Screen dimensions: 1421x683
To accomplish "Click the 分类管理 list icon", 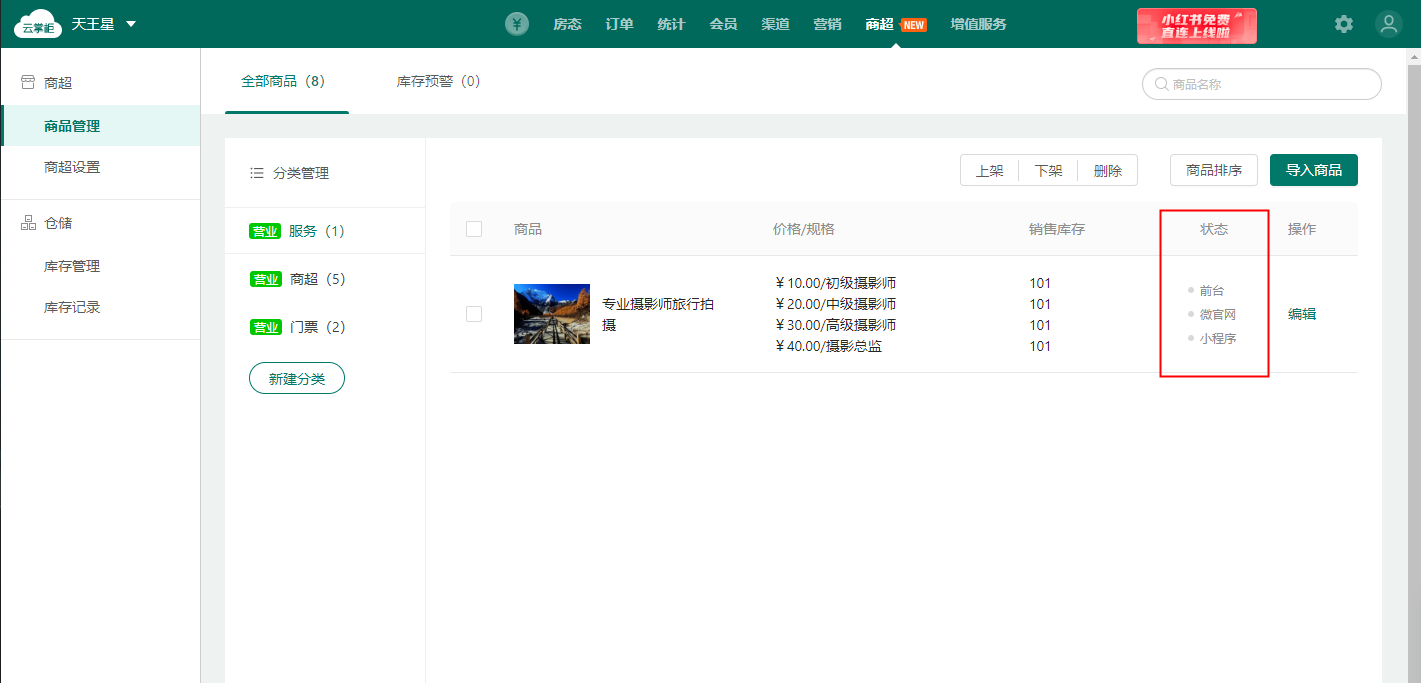I will click(x=257, y=173).
